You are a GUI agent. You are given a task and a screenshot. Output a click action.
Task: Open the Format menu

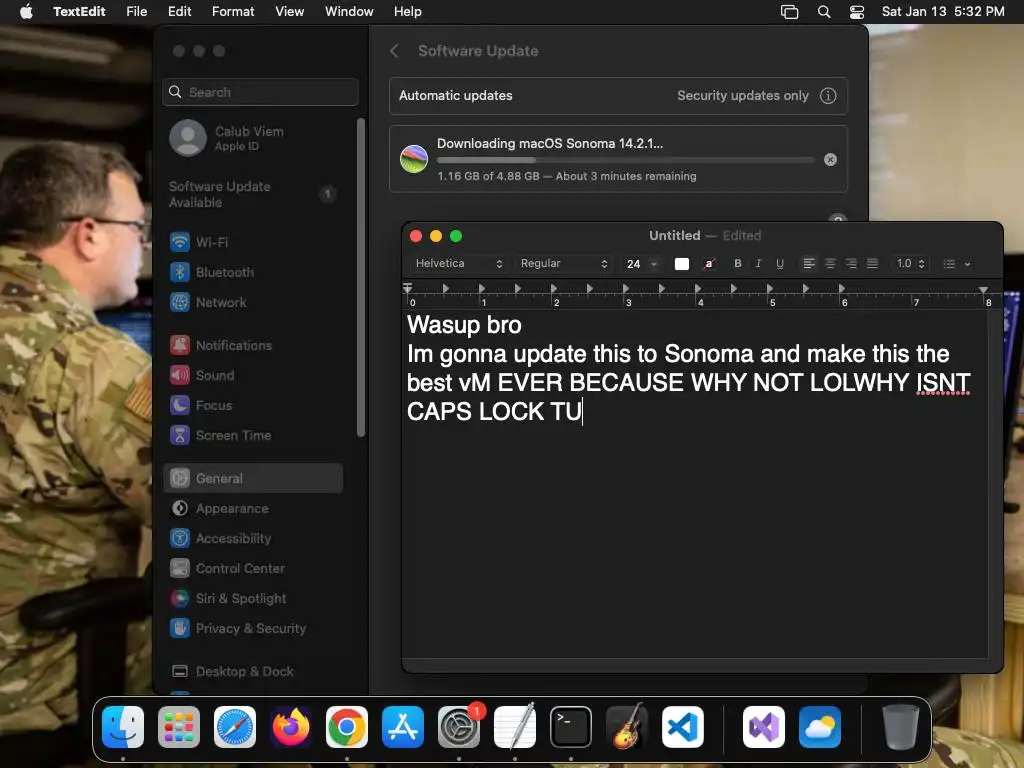click(233, 11)
